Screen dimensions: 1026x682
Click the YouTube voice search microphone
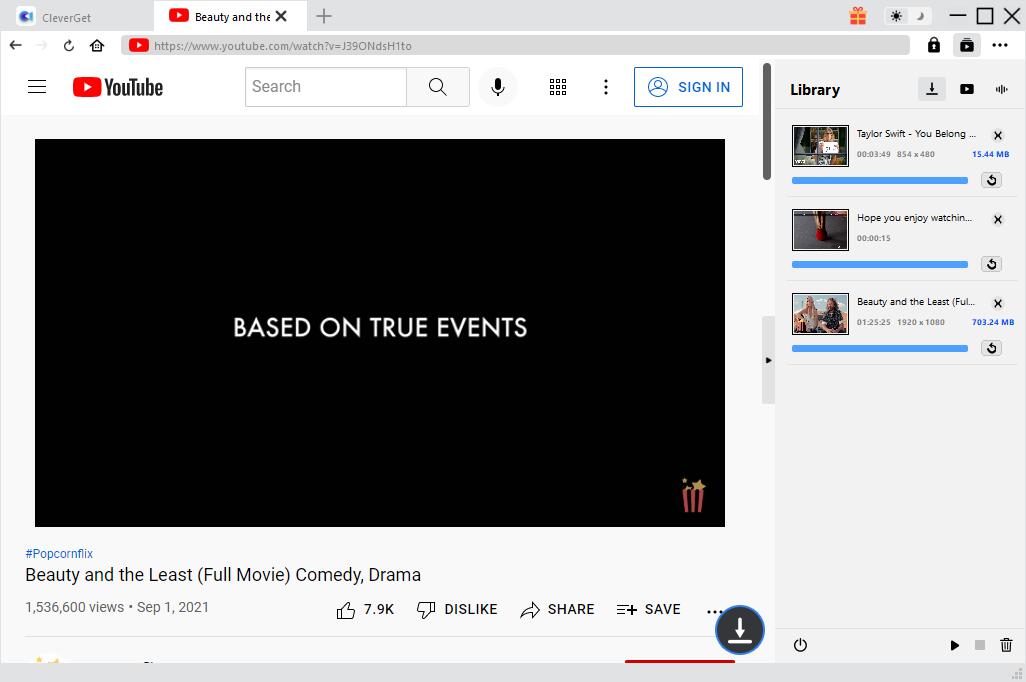[497, 87]
